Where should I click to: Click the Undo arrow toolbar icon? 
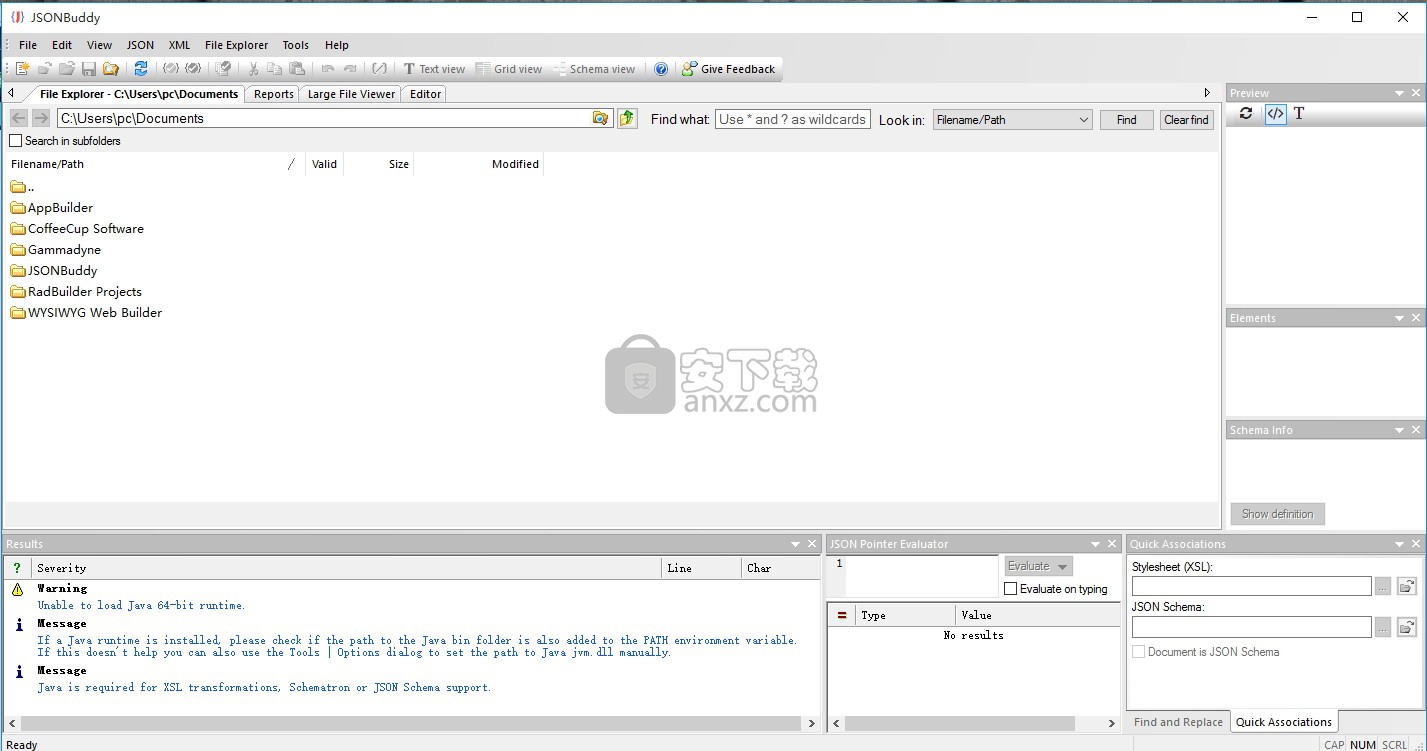point(327,69)
